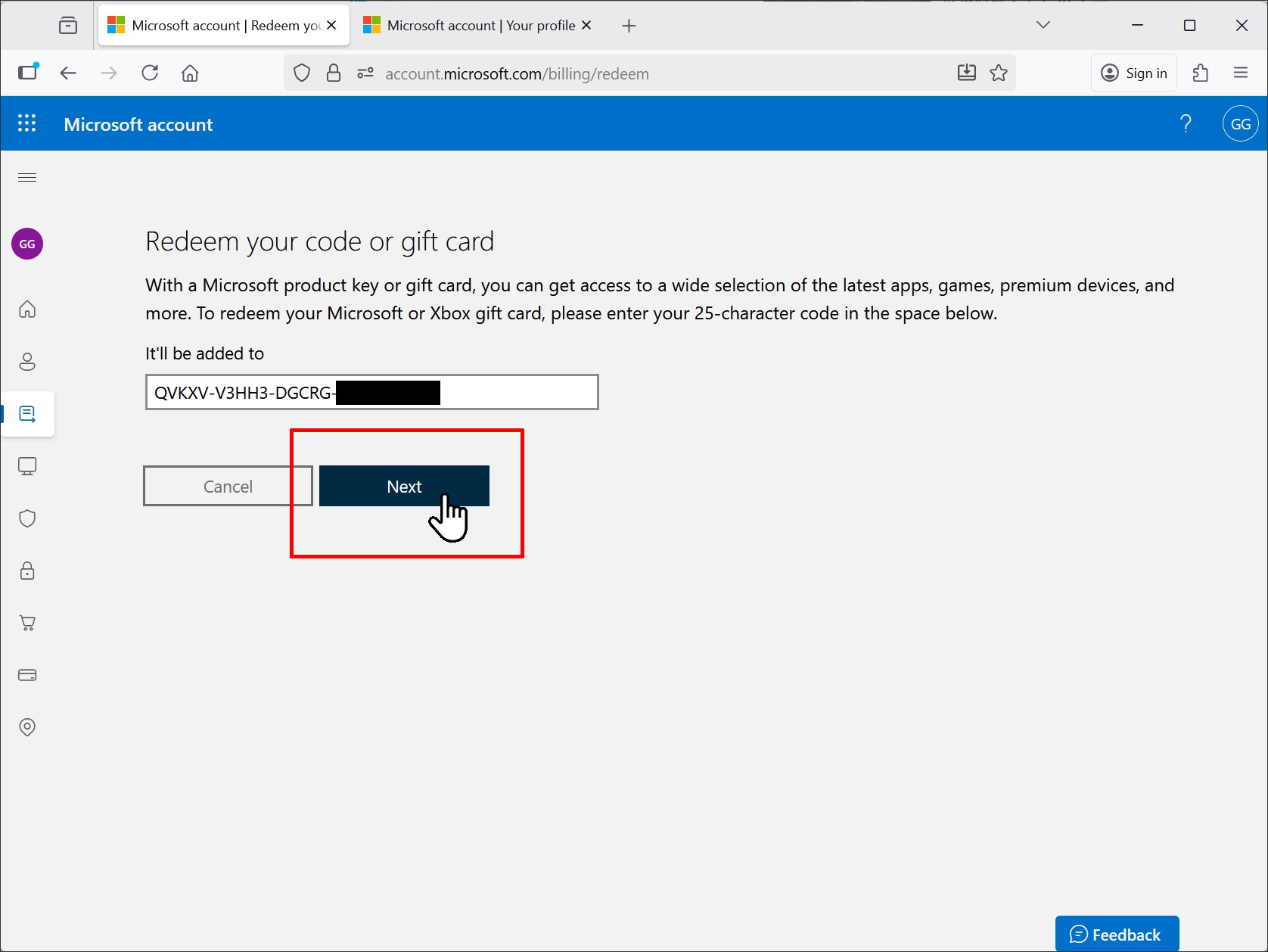Viewport: 1268px width, 952px height.
Task: Expand the list all tabs dropdown
Action: [x=1043, y=25]
